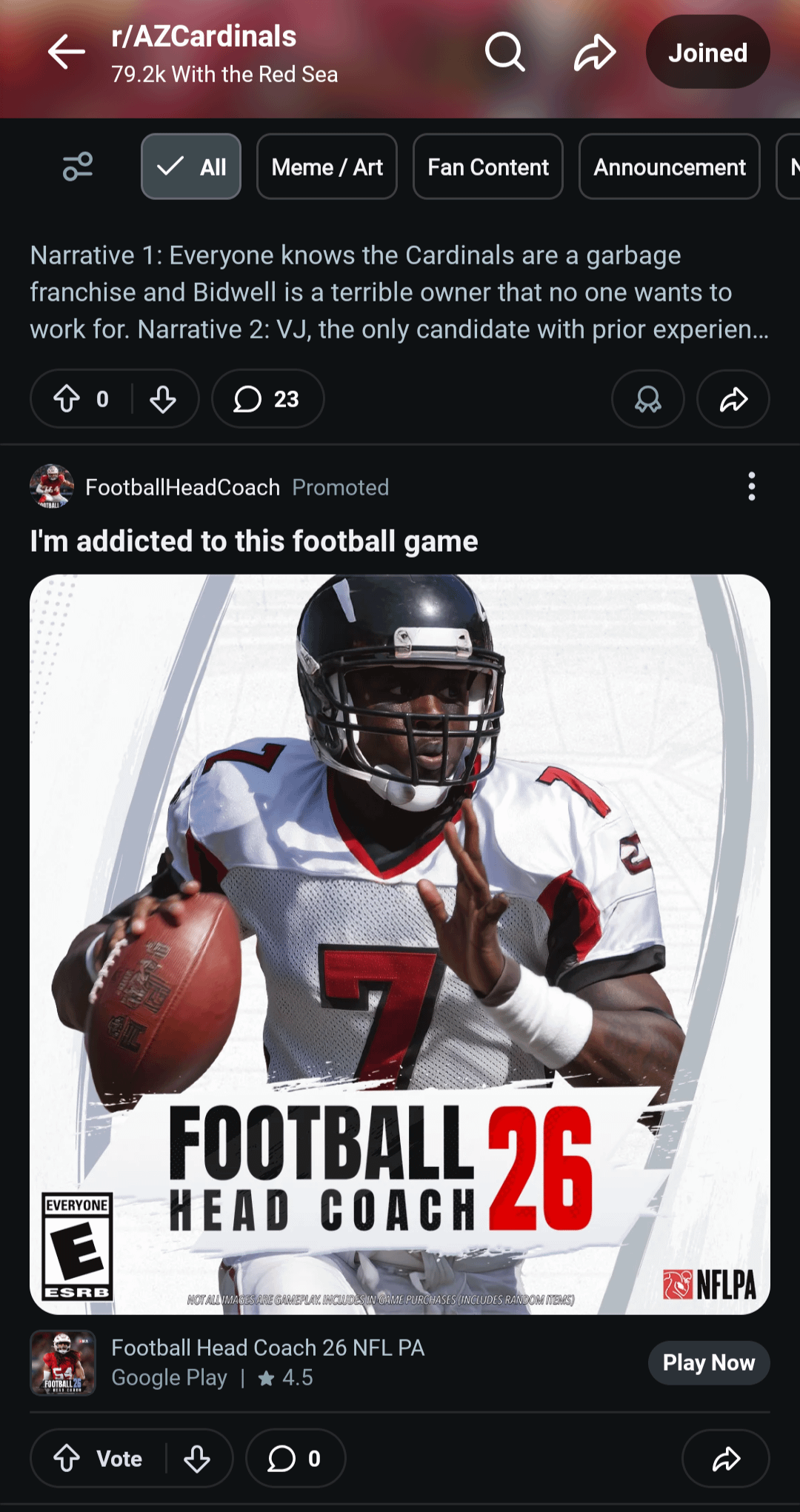Toggle the Joined membership button

click(707, 53)
